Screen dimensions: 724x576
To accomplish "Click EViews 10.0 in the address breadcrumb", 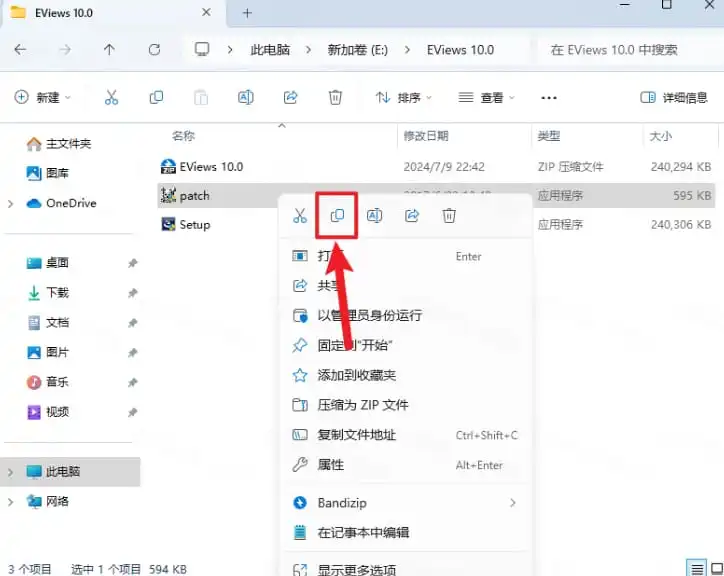I will (x=460, y=49).
